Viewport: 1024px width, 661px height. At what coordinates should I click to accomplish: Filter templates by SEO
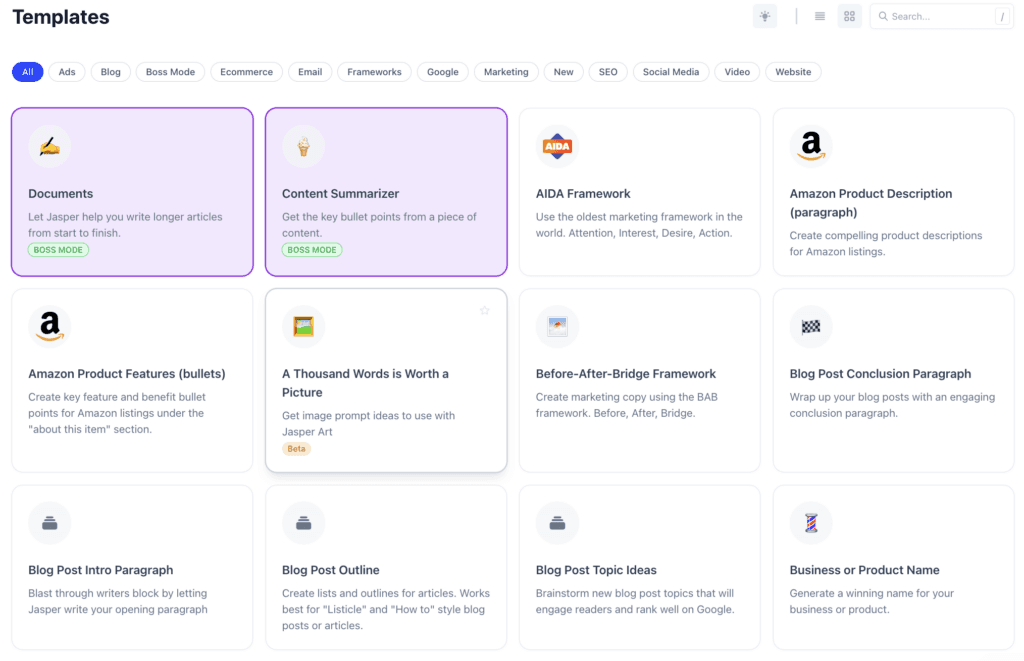[x=608, y=72]
